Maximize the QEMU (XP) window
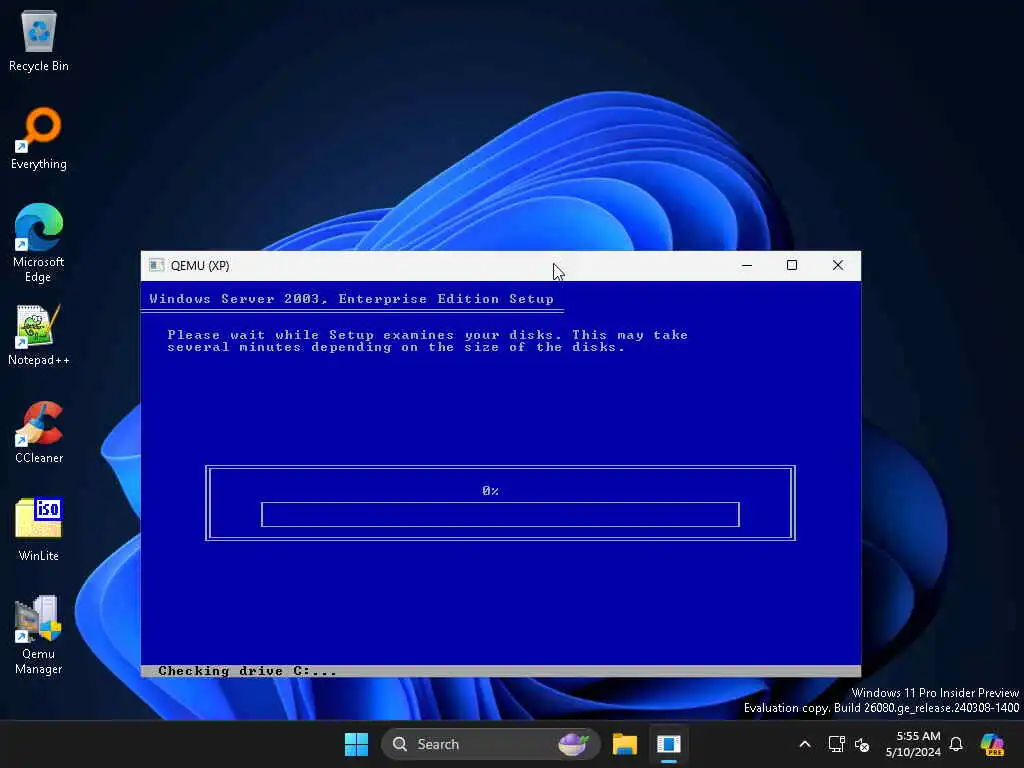Screen dimensions: 1024x768 pyautogui.click(x=792, y=265)
